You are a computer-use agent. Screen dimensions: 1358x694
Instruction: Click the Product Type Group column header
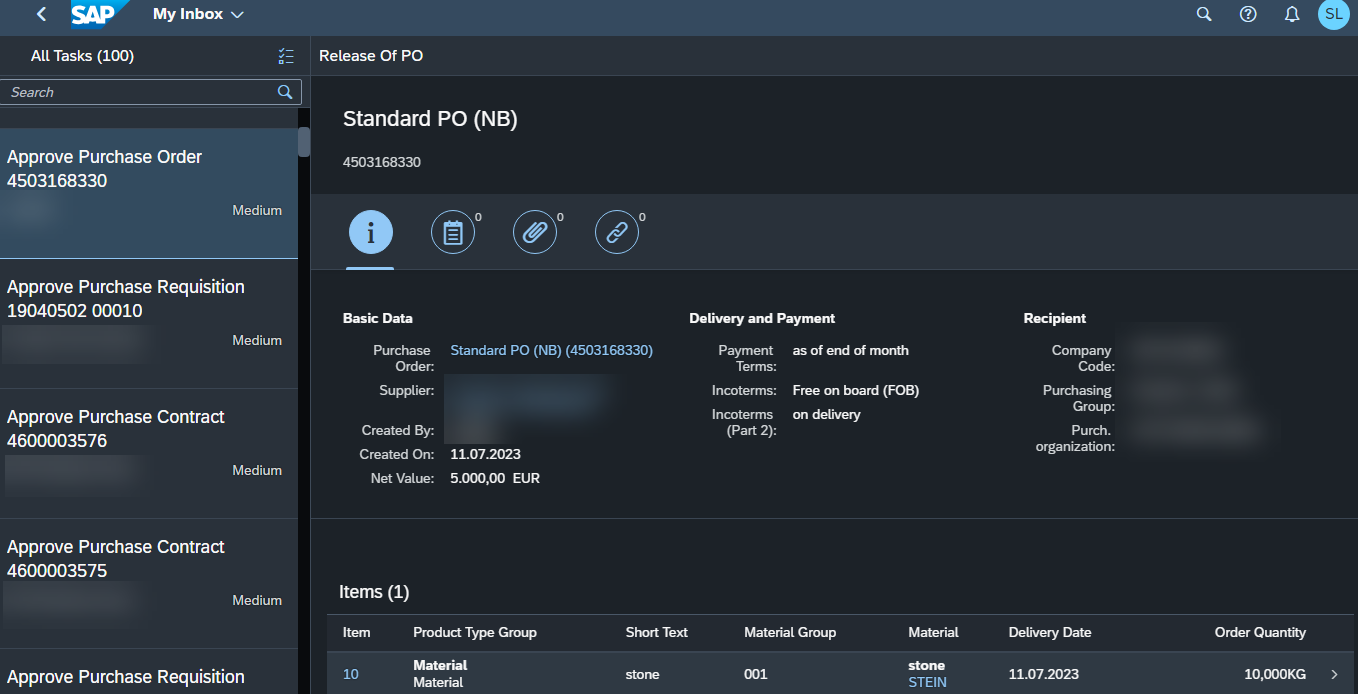(475, 632)
